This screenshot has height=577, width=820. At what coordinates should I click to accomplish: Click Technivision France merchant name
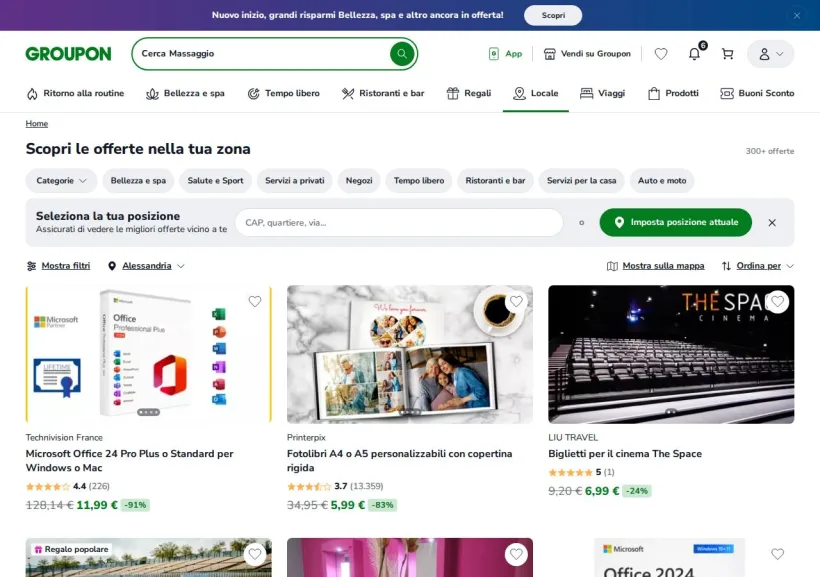[x=64, y=437]
